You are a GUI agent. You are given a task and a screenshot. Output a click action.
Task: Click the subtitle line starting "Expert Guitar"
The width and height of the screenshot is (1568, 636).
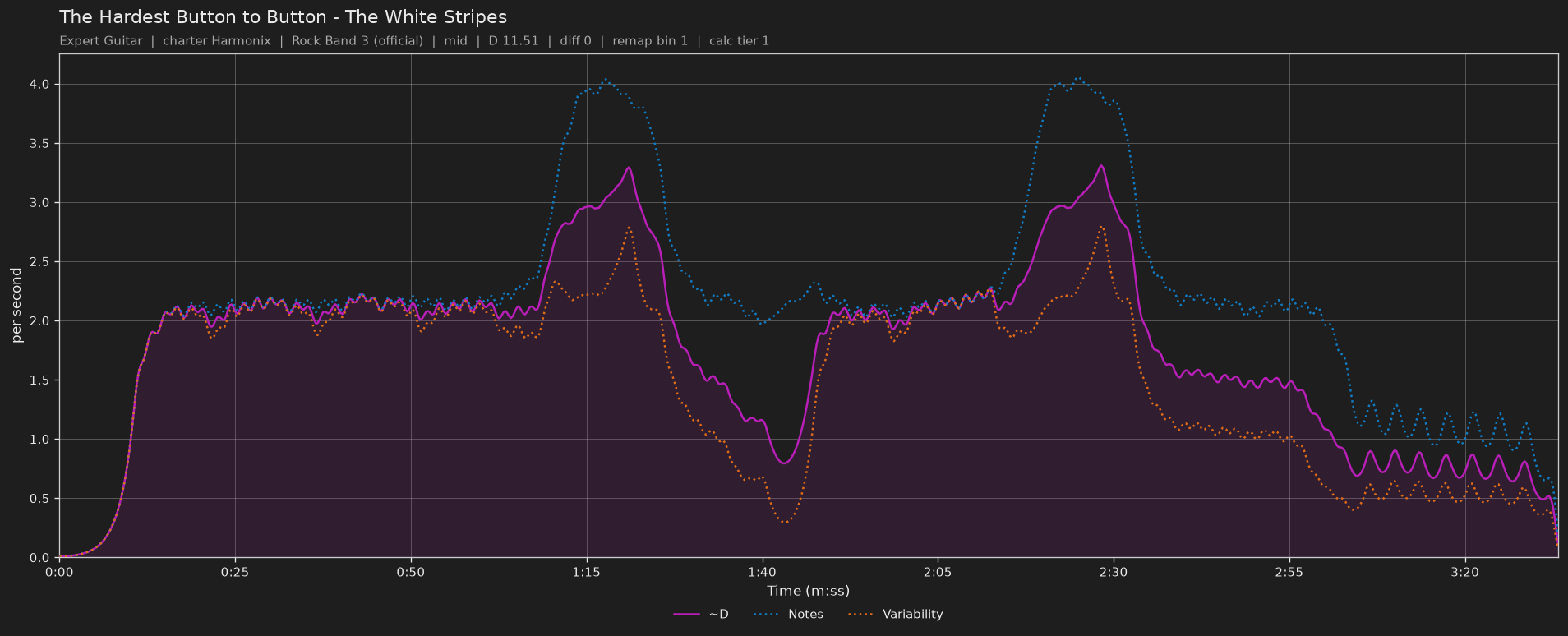pyautogui.click(x=414, y=41)
